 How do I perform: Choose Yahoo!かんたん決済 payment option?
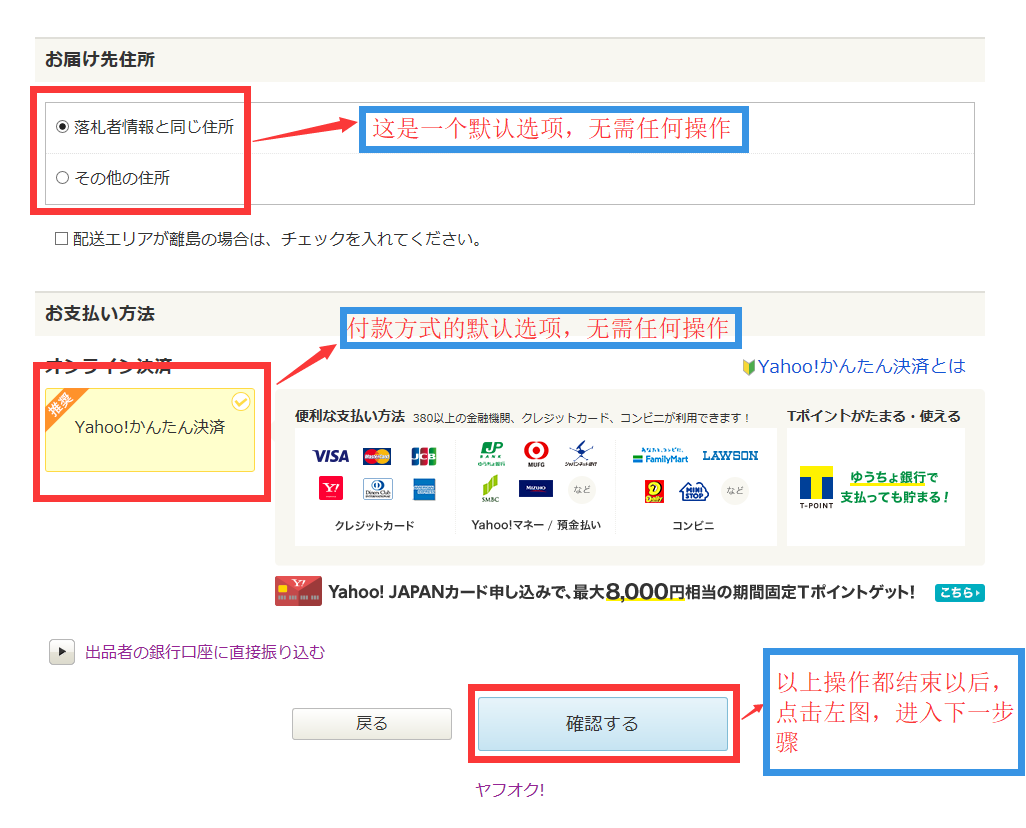click(x=150, y=428)
